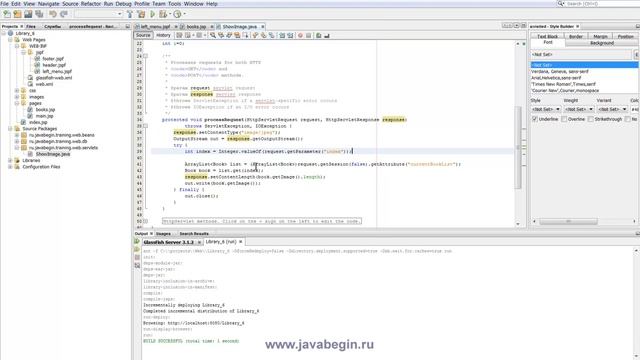Switch to Border tab in Style Builder
The height and width of the screenshot is (360, 640).
tap(576, 37)
